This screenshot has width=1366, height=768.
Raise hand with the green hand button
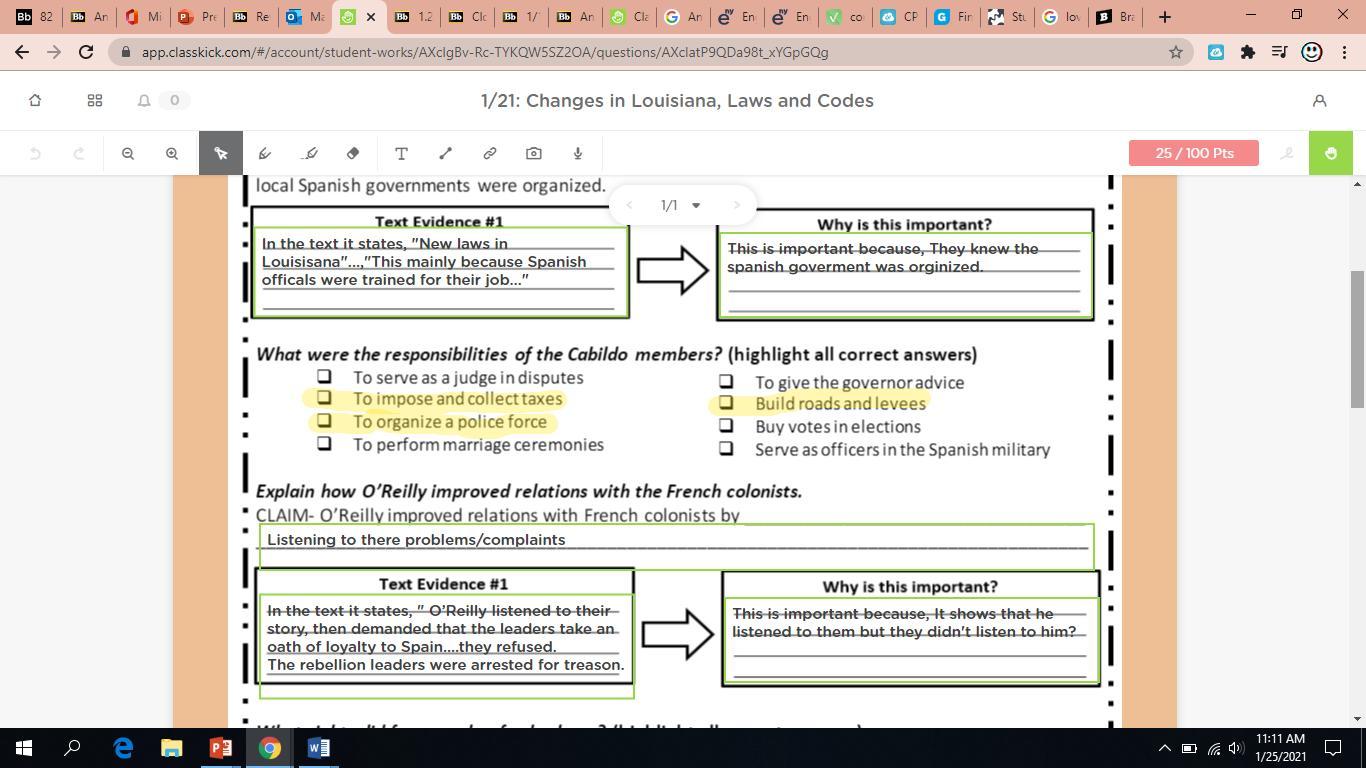(1331, 153)
